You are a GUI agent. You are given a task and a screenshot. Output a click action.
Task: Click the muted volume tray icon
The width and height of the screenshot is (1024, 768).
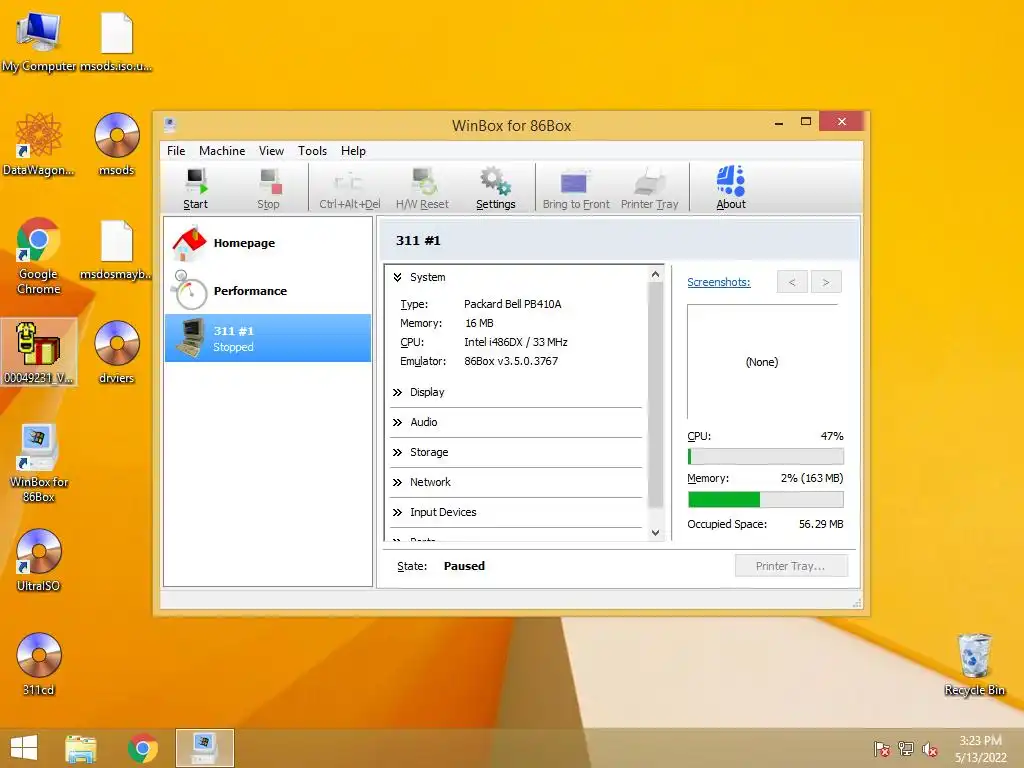[x=929, y=749]
